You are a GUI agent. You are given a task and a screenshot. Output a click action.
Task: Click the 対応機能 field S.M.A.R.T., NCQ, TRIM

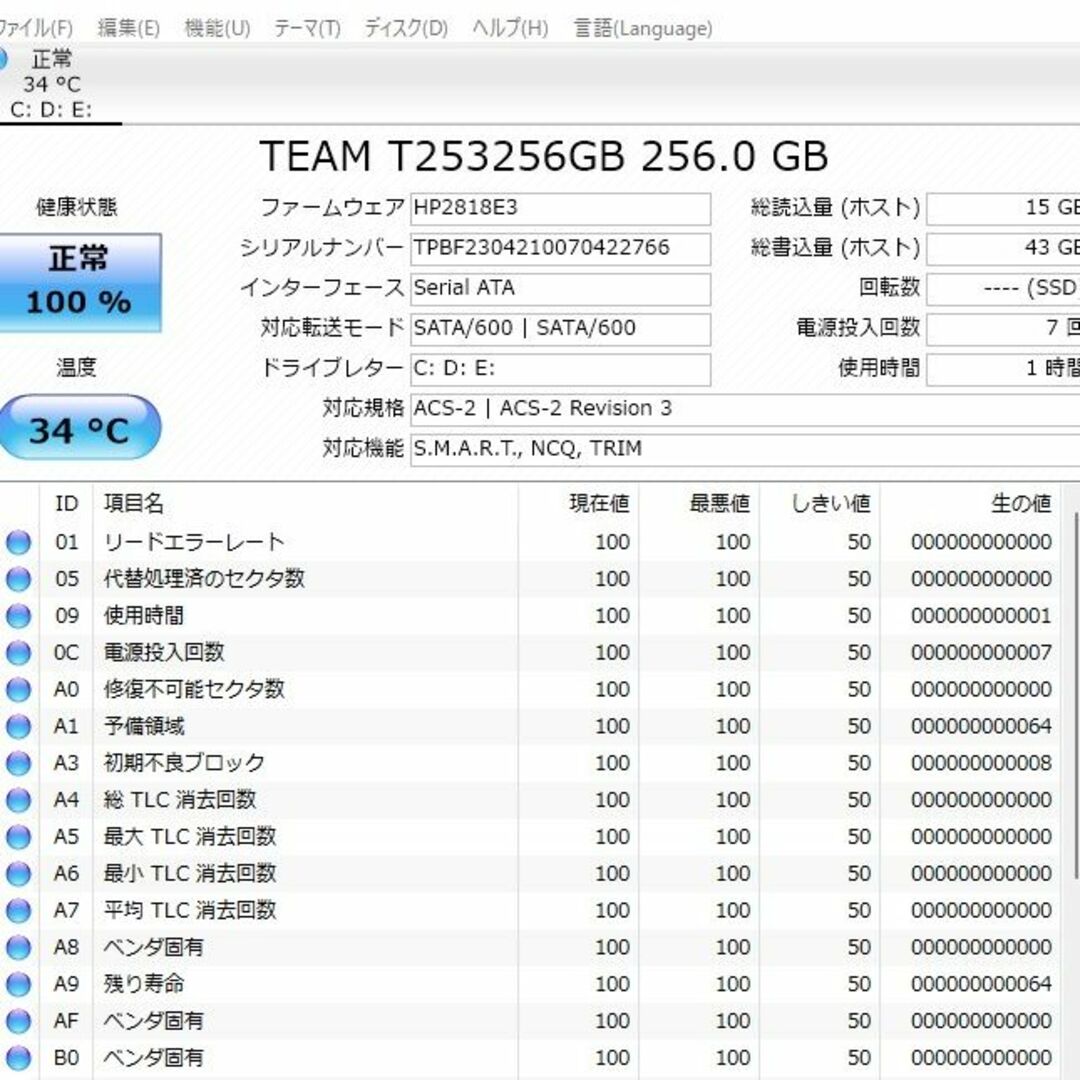(x=745, y=450)
